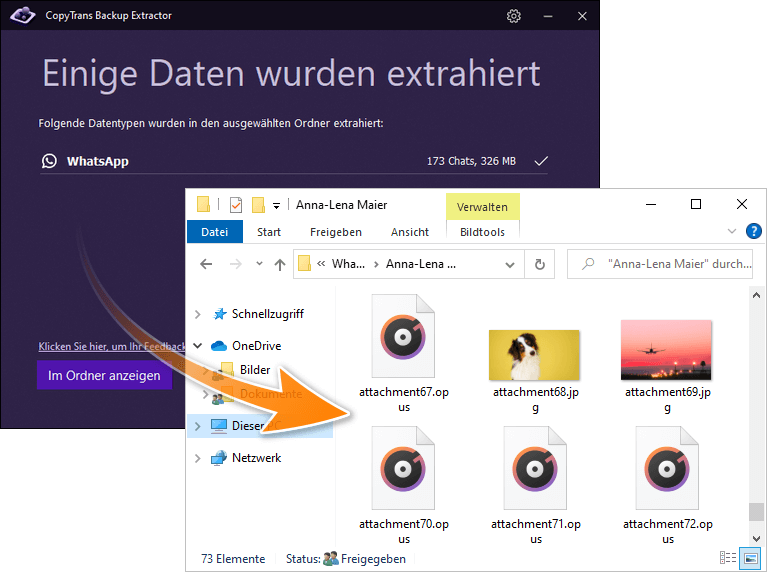
Task: Click the Netzwerk network icon
Action: pyautogui.click(x=219, y=458)
